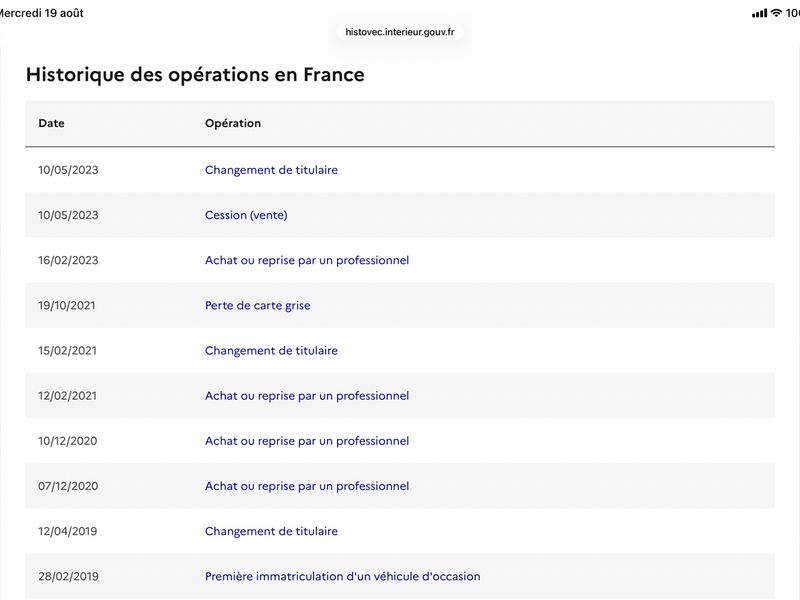Screen dimensions: 800x600
Task: Open Changement de titulaire dated 15/02/2021
Action: 271,351
